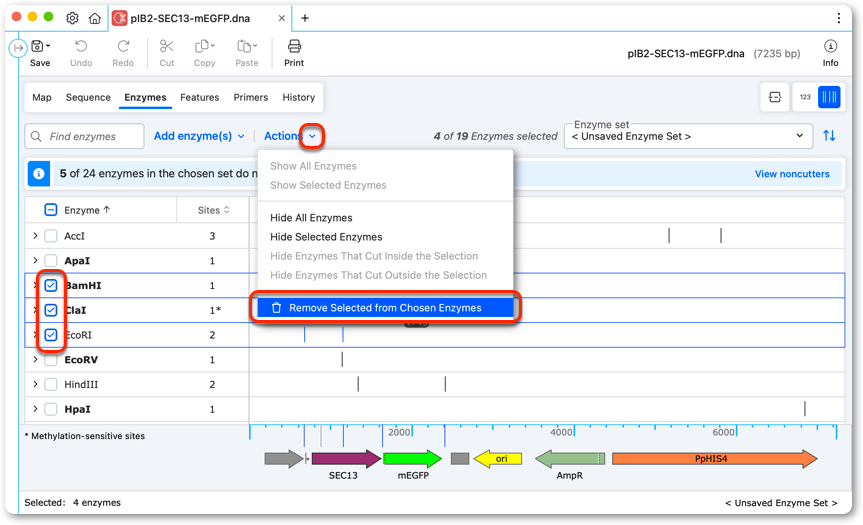863x525 pixels.
Task: Click the Unsaved Enzyme Set status label
Action: (781, 502)
